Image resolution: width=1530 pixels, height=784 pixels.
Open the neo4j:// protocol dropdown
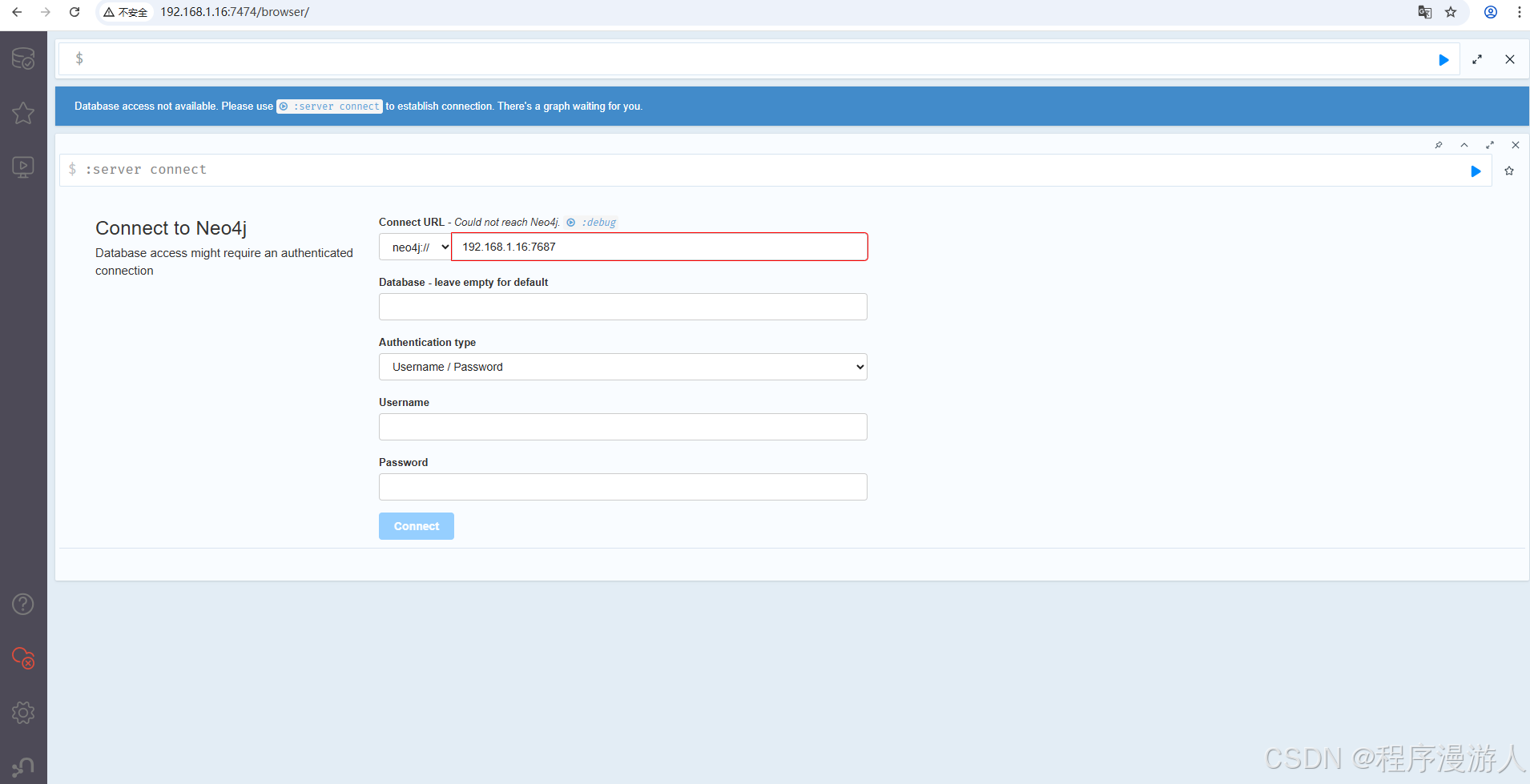(x=415, y=247)
